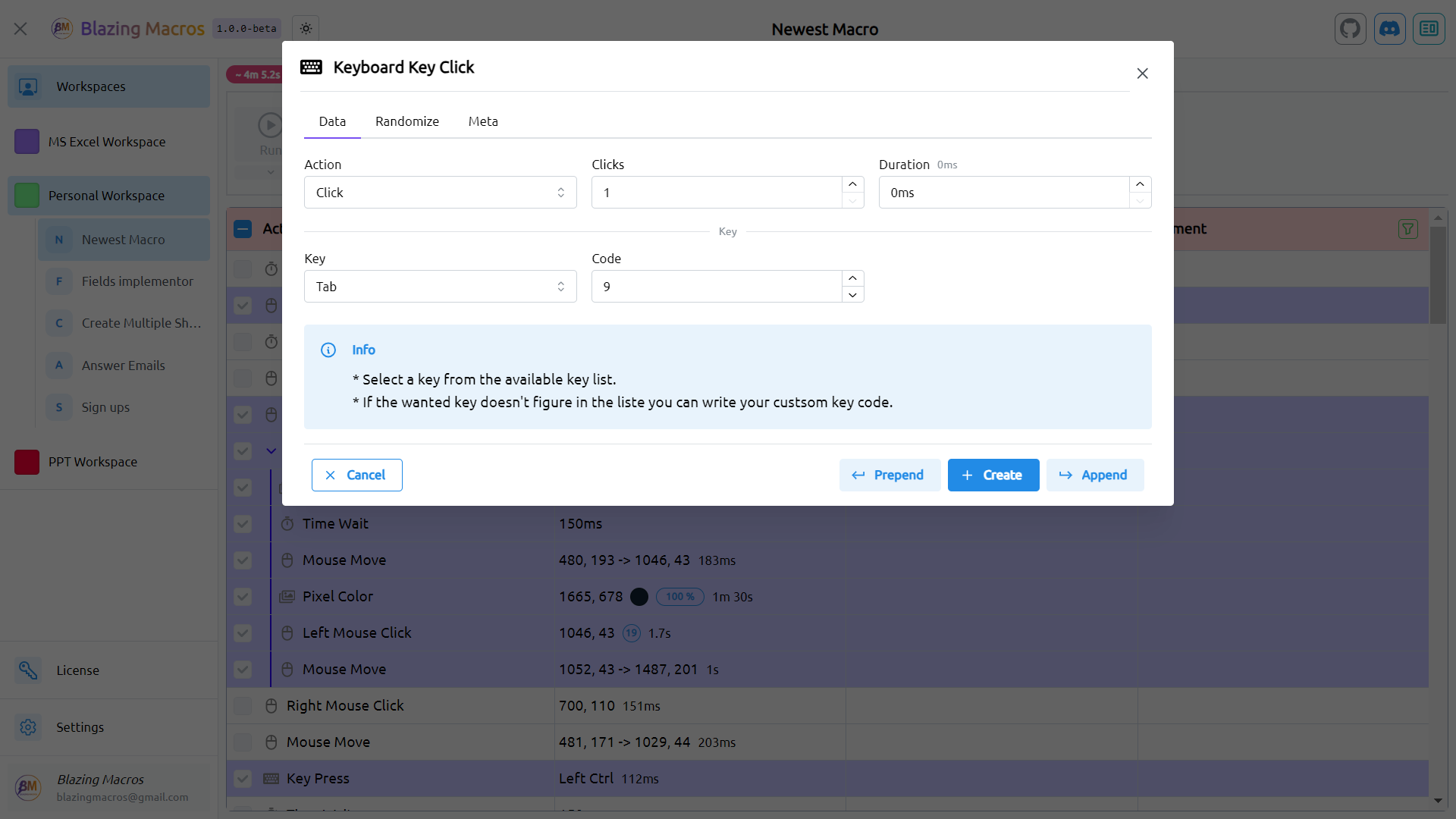Click the Blazing Macros logo

(x=61, y=29)
